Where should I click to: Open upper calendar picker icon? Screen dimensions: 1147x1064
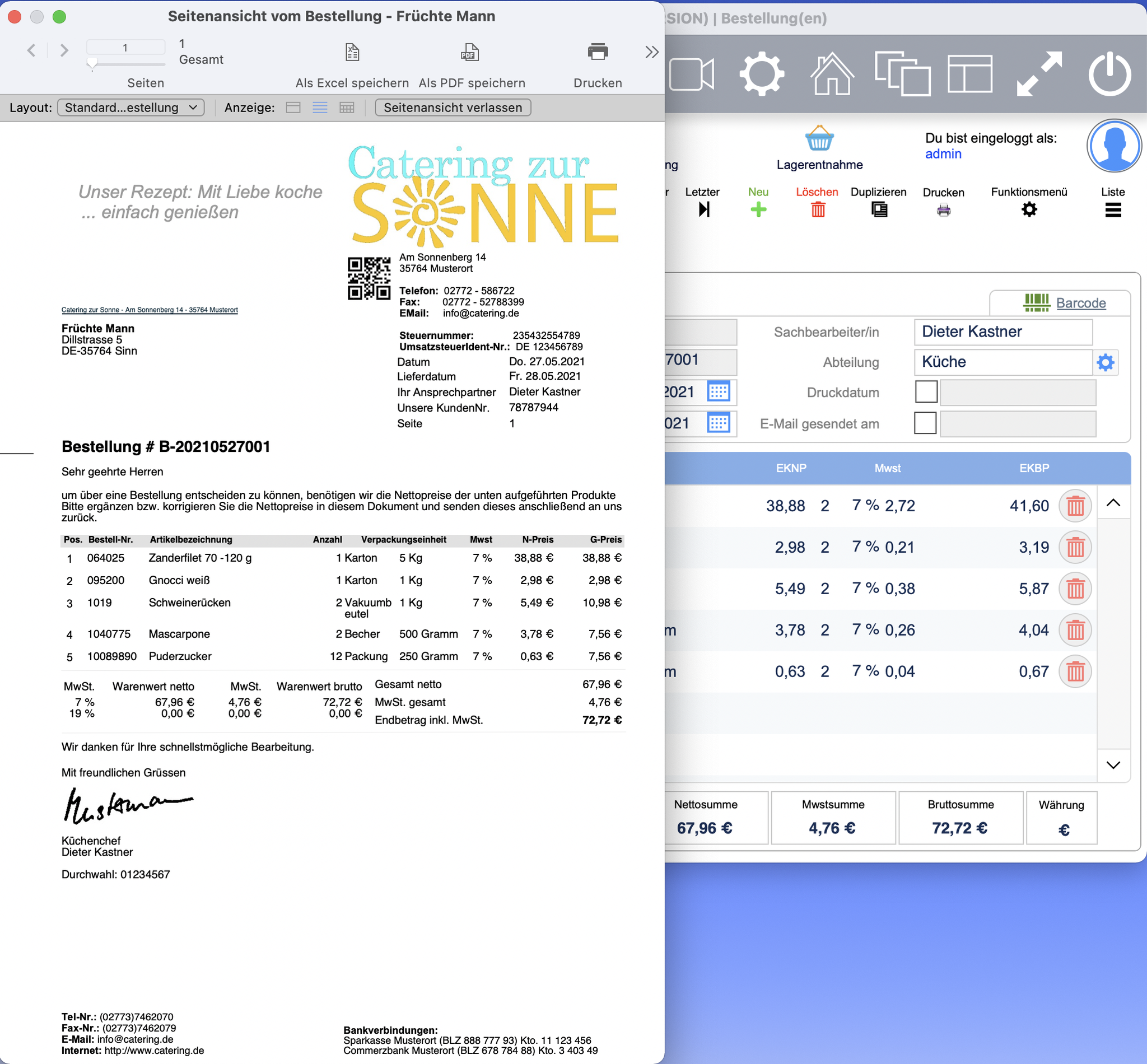point(718,392)
